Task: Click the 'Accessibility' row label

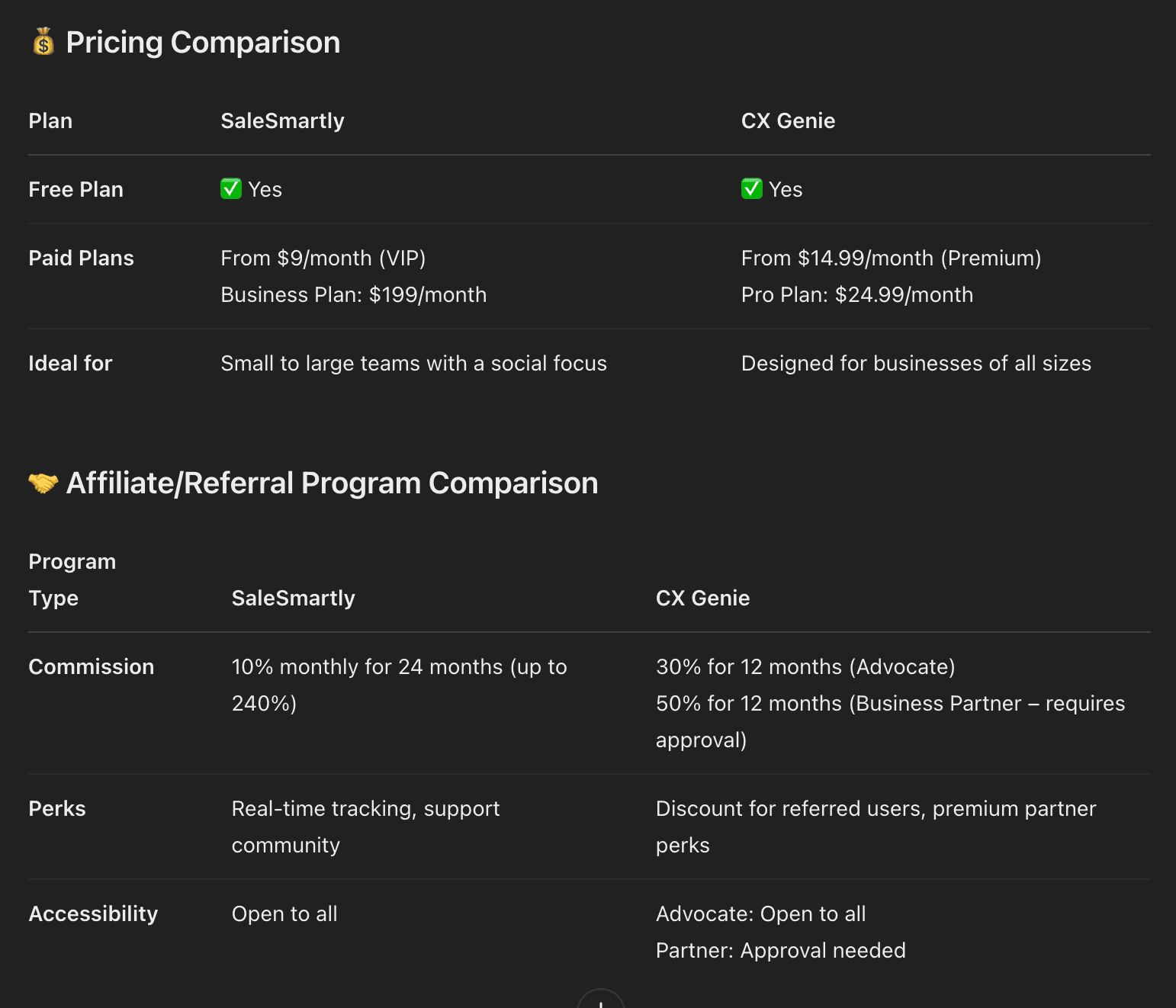Action: (x=93, y=913)
